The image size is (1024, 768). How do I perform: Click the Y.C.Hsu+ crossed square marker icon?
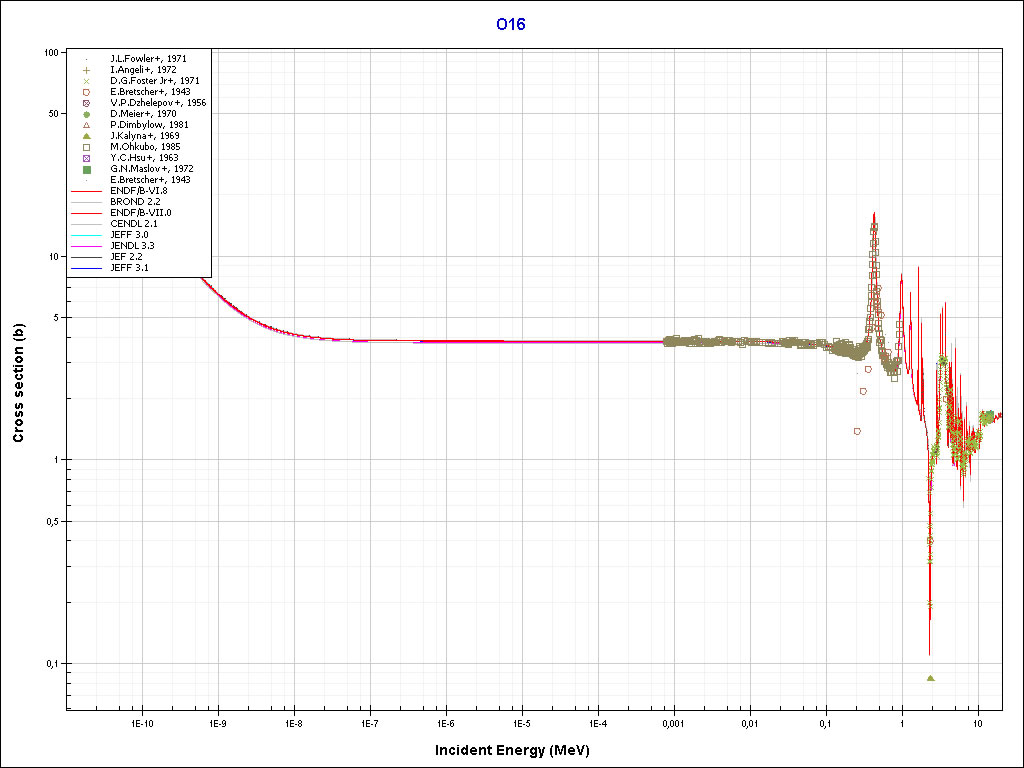point(87,158)
